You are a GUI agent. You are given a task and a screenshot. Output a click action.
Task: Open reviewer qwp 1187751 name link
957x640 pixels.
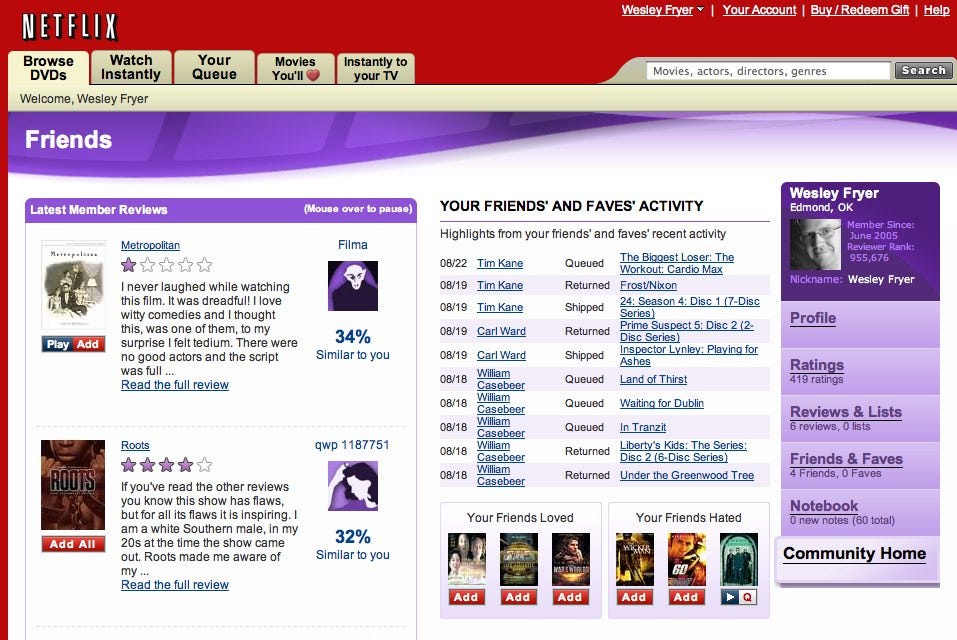(x=352, y=445)
